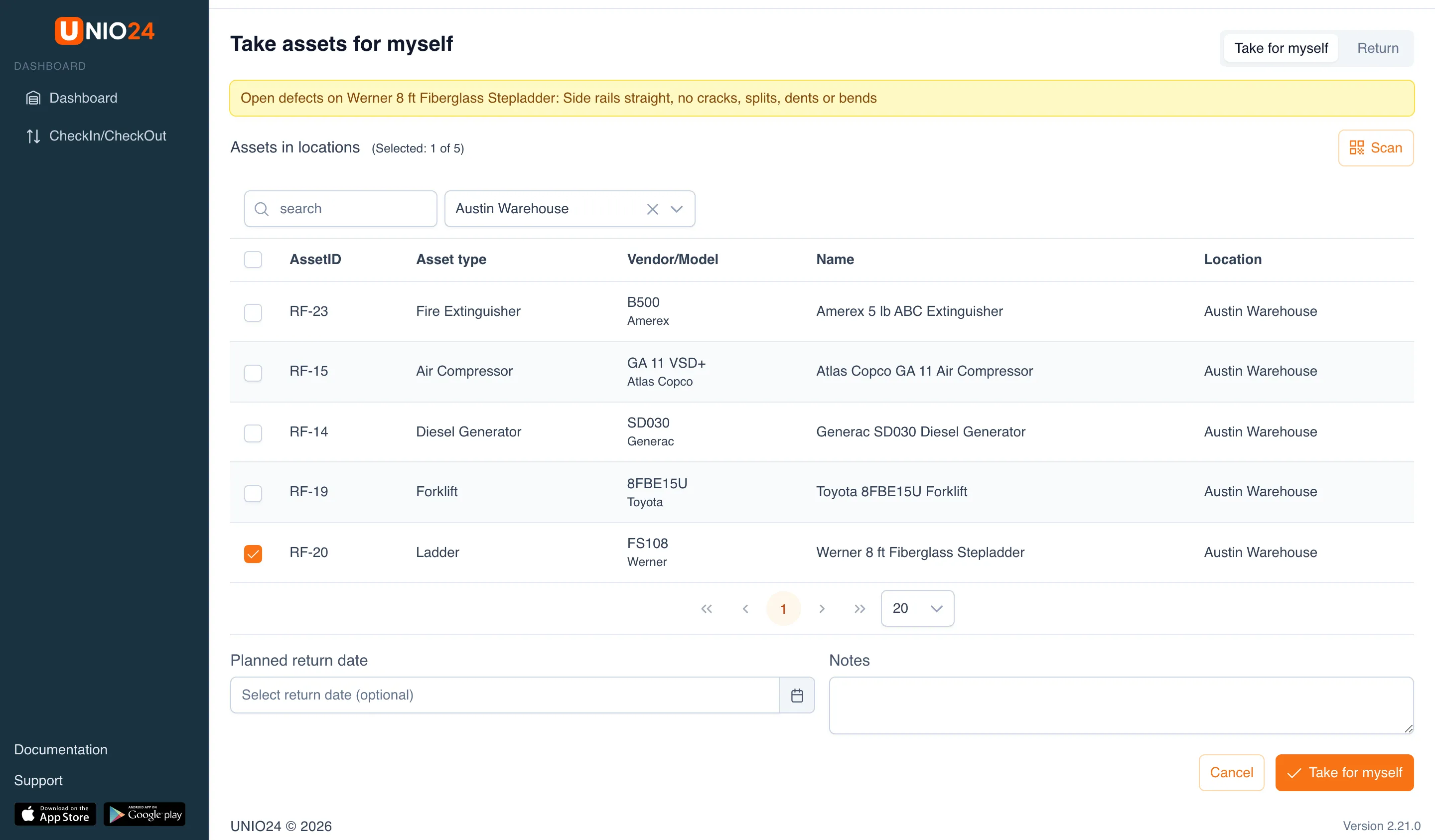Open the Support link

[38, 780]
